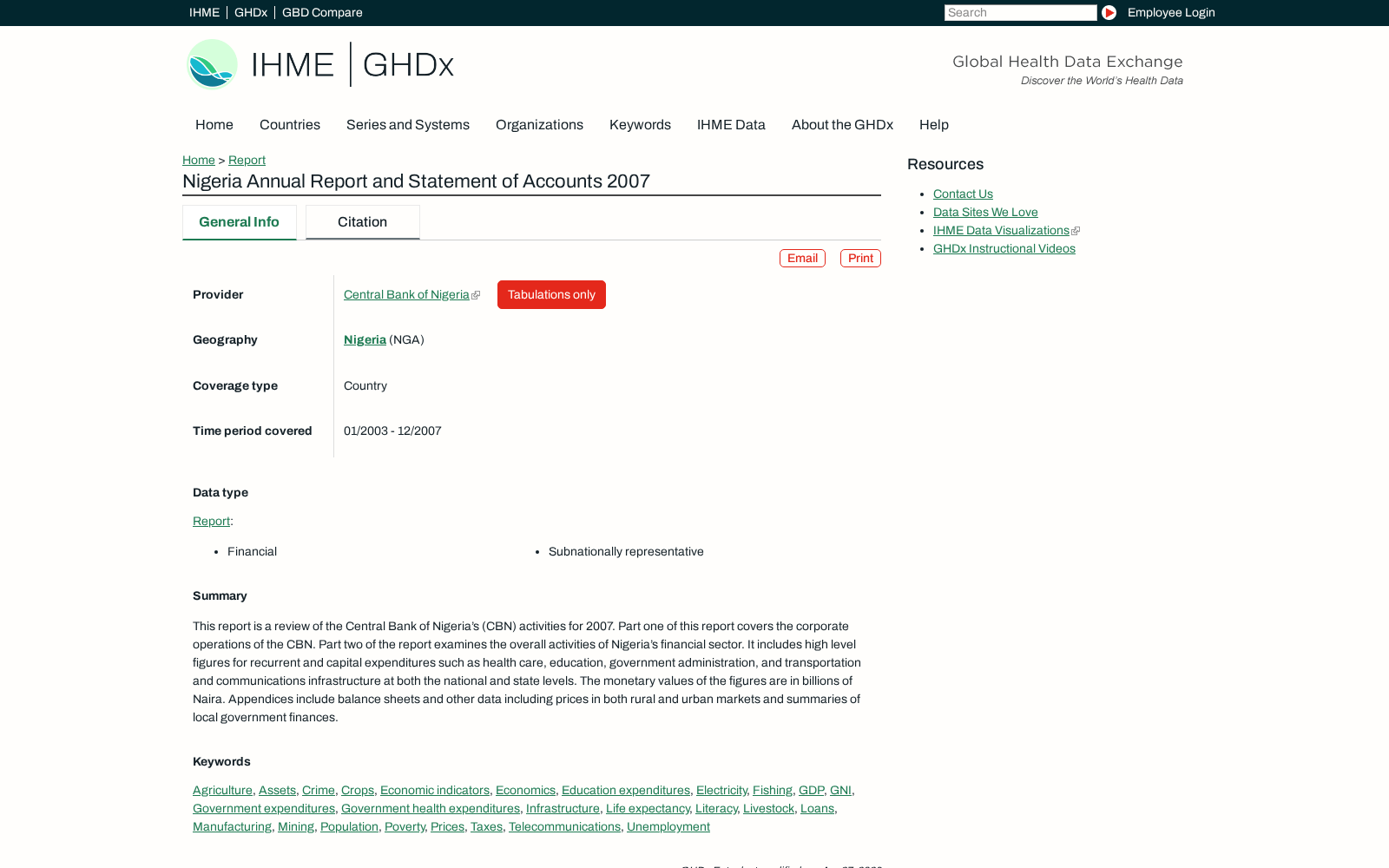Open Series and Systems menu

pos(408,125)
